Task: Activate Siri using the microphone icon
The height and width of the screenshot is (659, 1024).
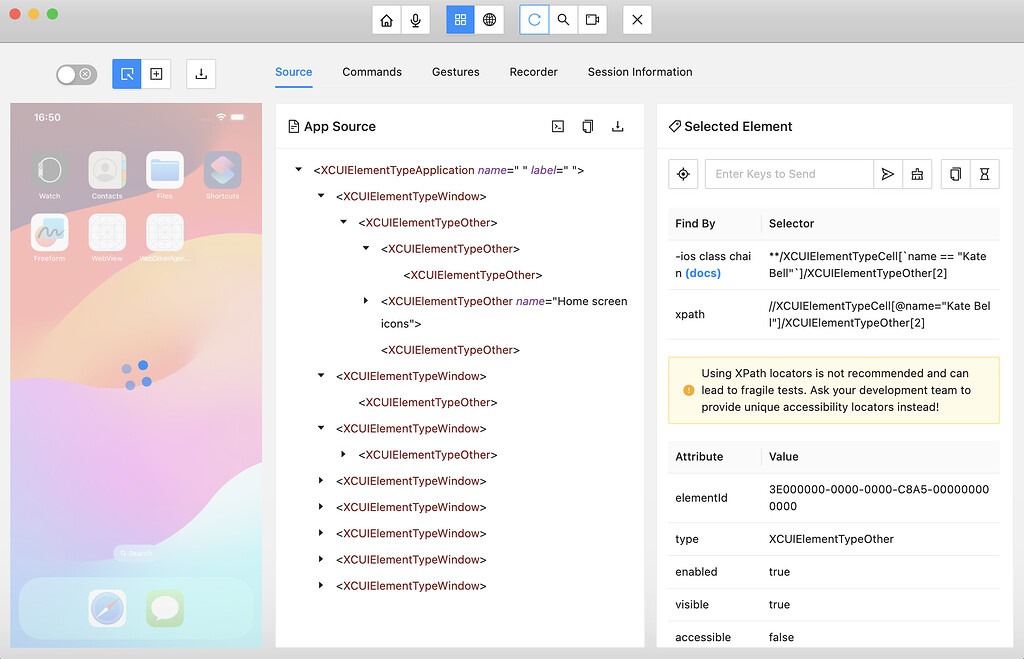Action: pos(412,19)
